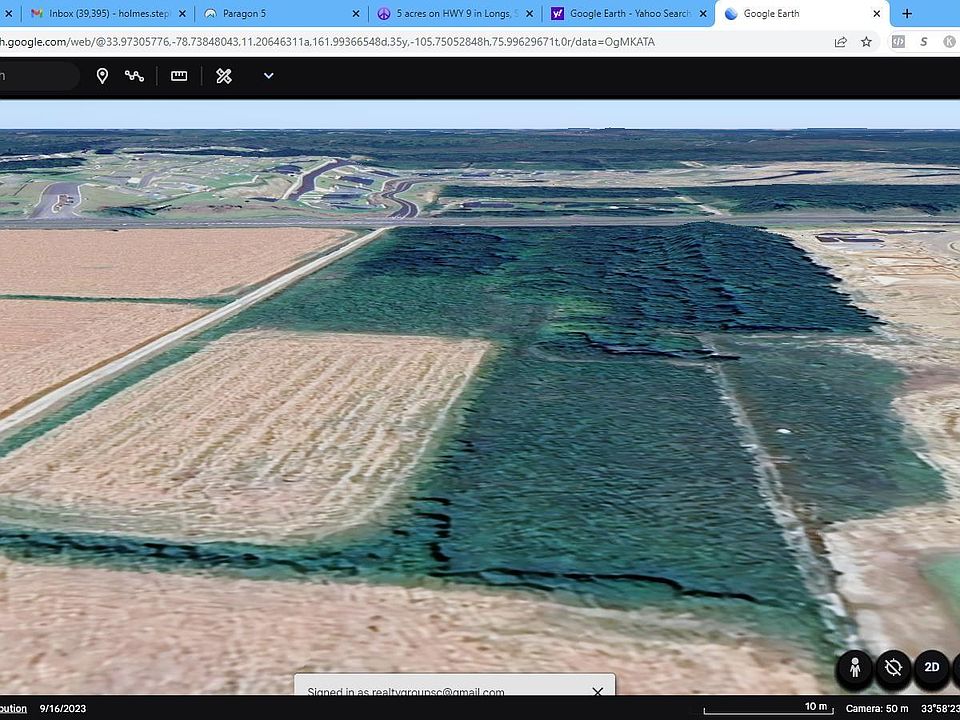Activate the Street View pegman
This screenshot has width=960, height=720.
[855, 668]
